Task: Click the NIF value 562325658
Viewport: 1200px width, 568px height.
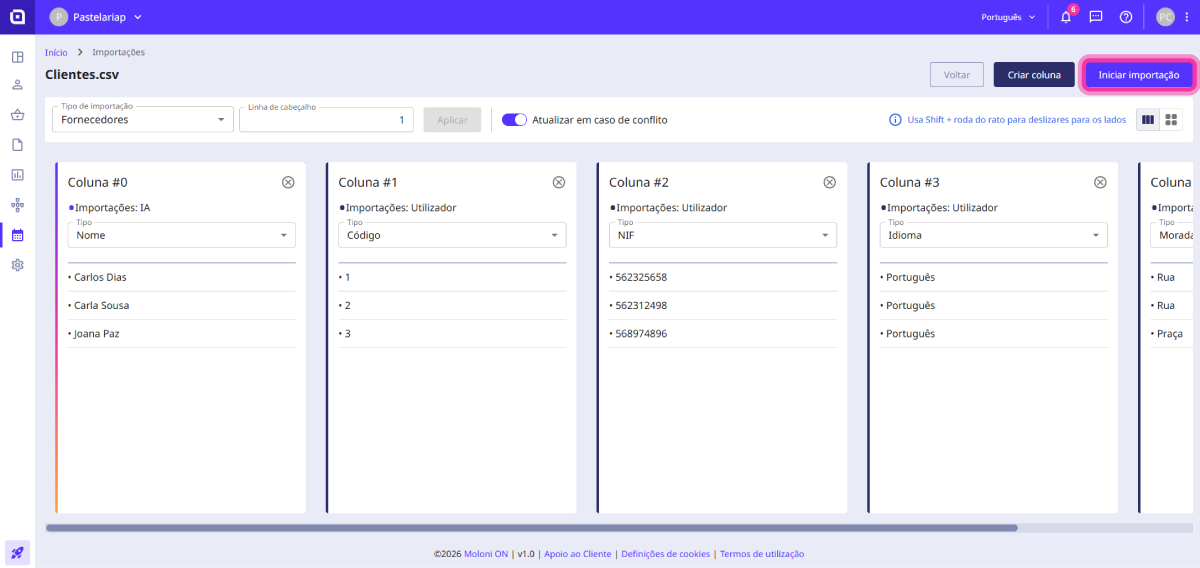Action: point(641,277)
